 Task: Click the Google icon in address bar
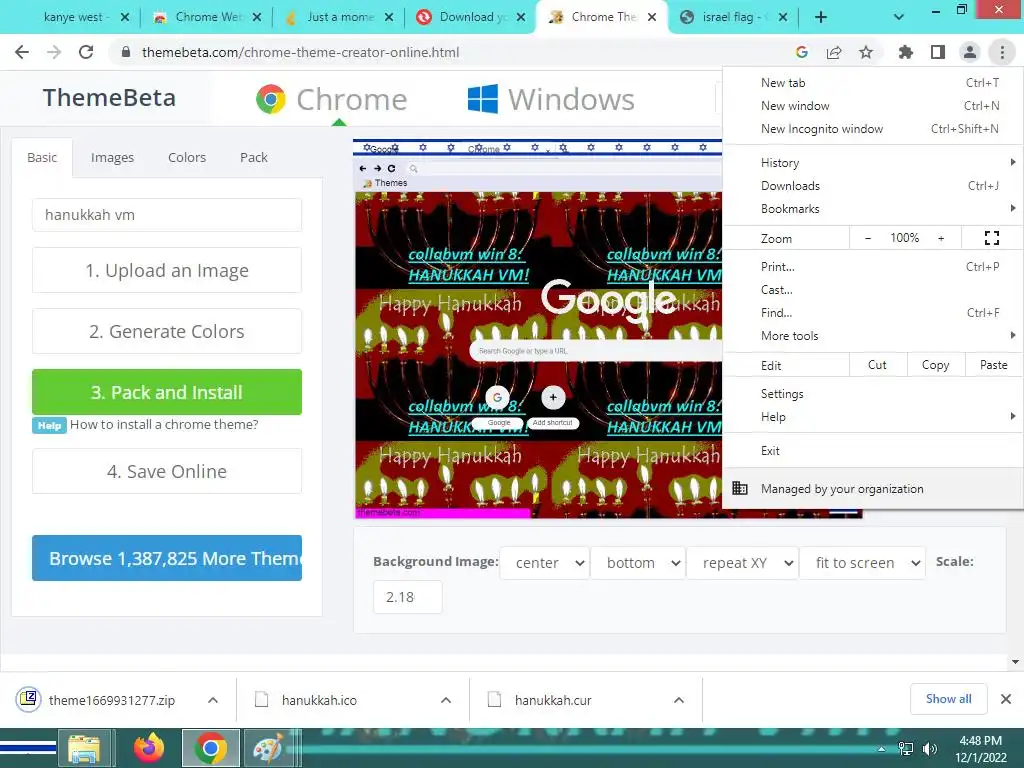click(802, 52)
